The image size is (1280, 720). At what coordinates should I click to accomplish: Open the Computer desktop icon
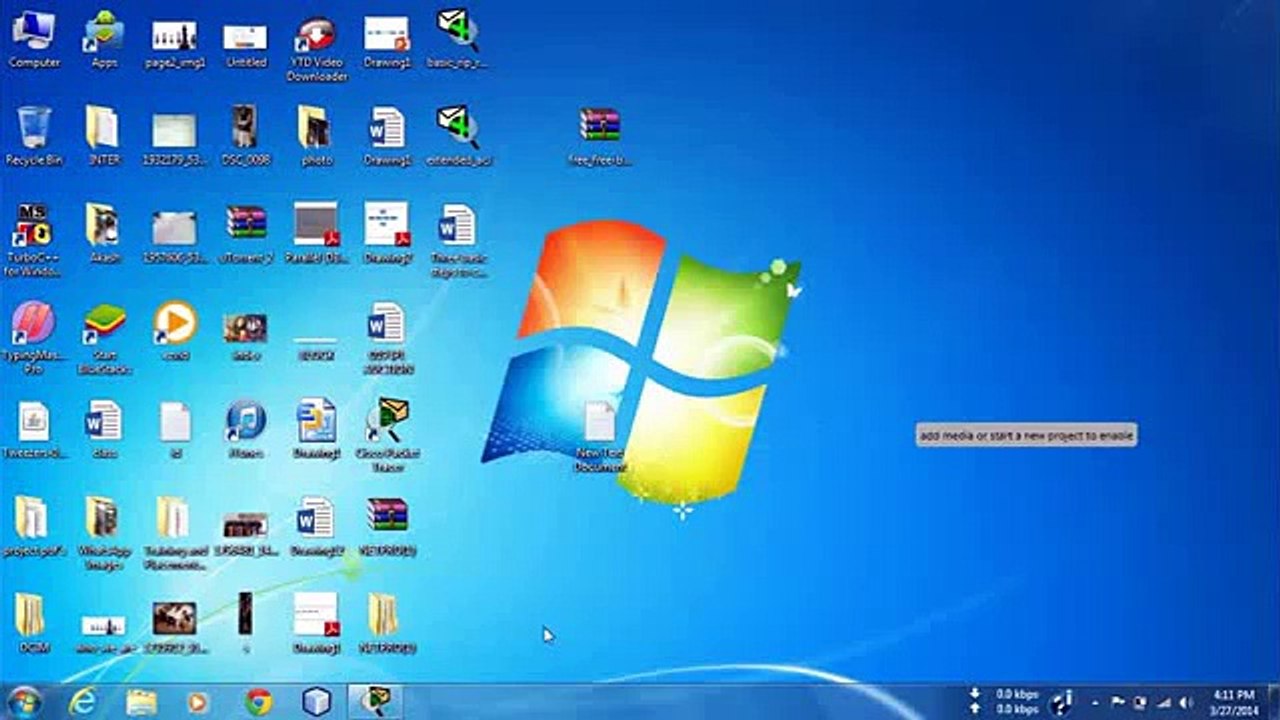pyautogui.click(x=34, y=40)
